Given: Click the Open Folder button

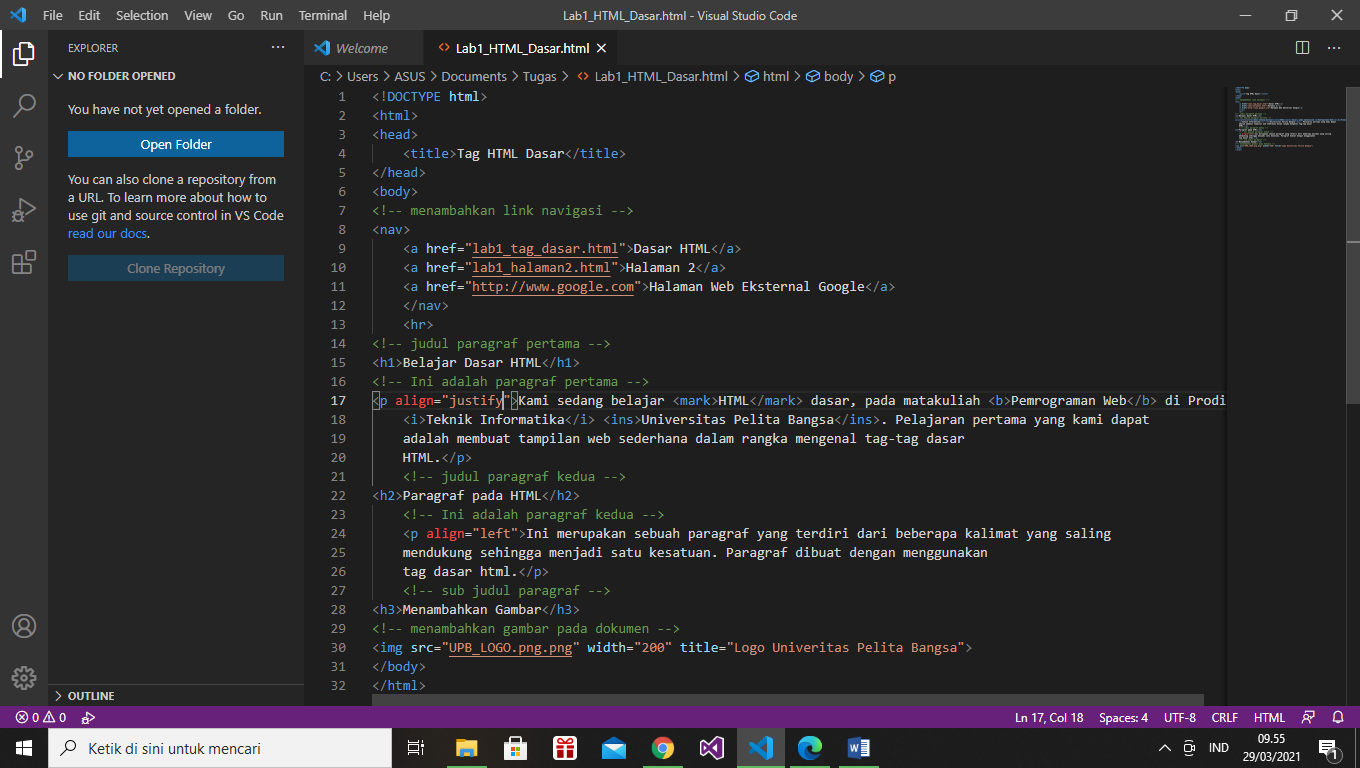Looking at the screenshot, I should coord(175,144).
